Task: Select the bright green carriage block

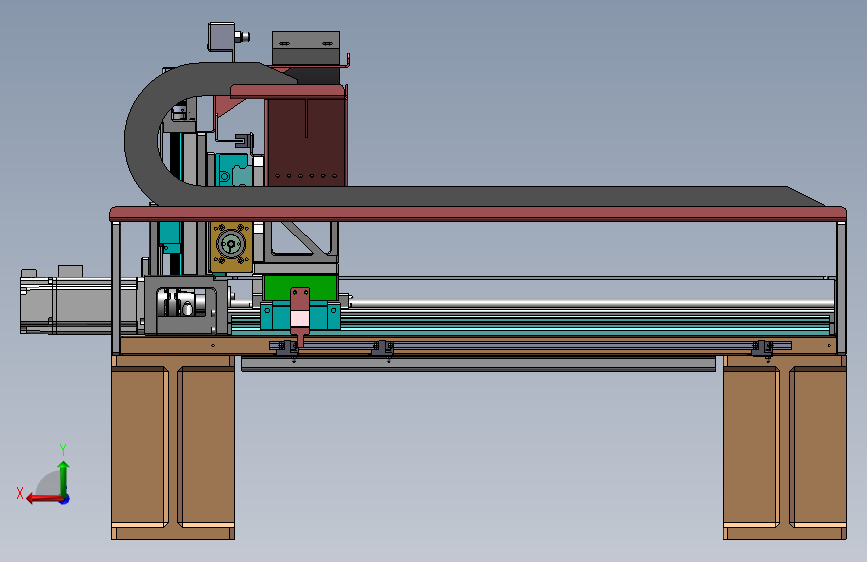Action: [x=300, y=288]
